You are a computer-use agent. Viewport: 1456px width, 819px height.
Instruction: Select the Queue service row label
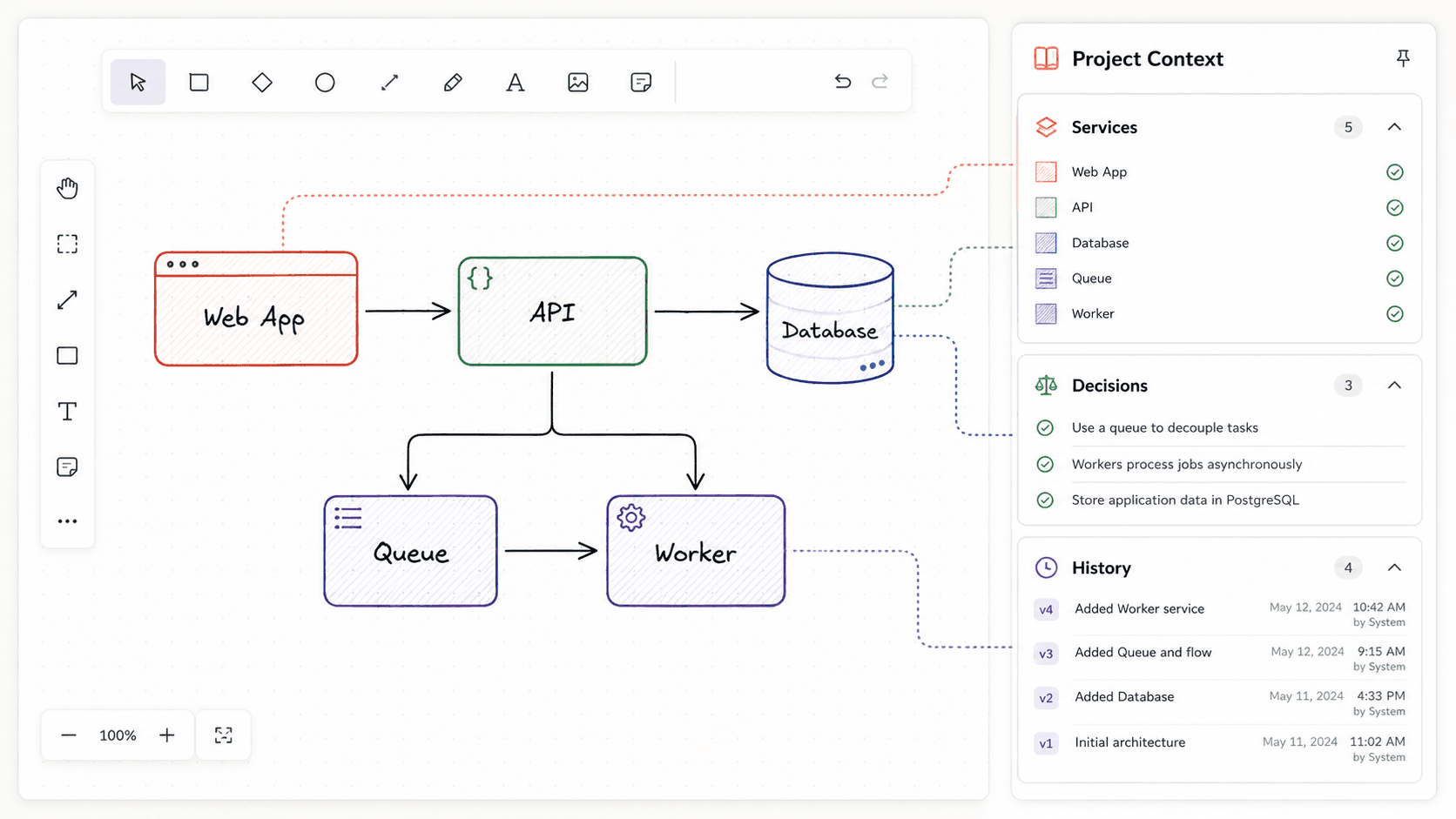coord(1091,279)
